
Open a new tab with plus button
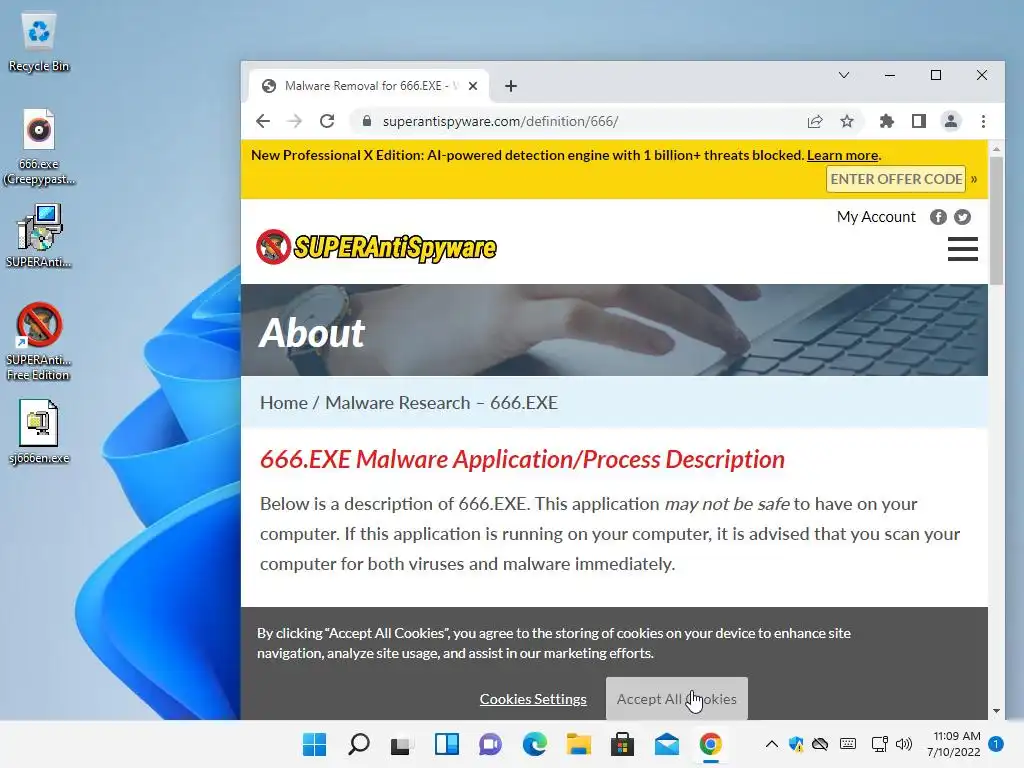tap(511, 86)
